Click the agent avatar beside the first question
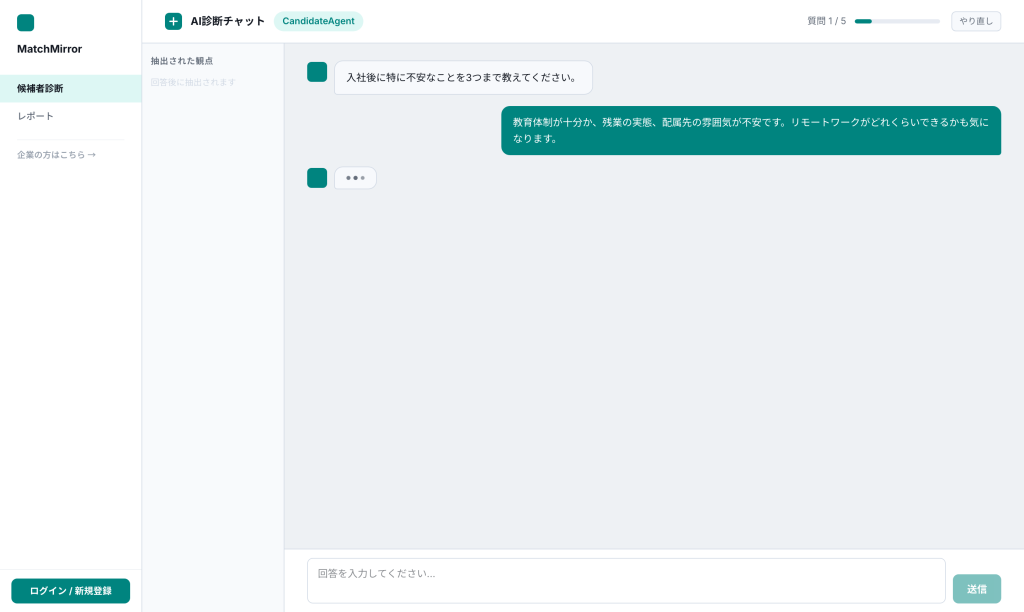Viewport: 1024px width, 612px height. point(317,72)
